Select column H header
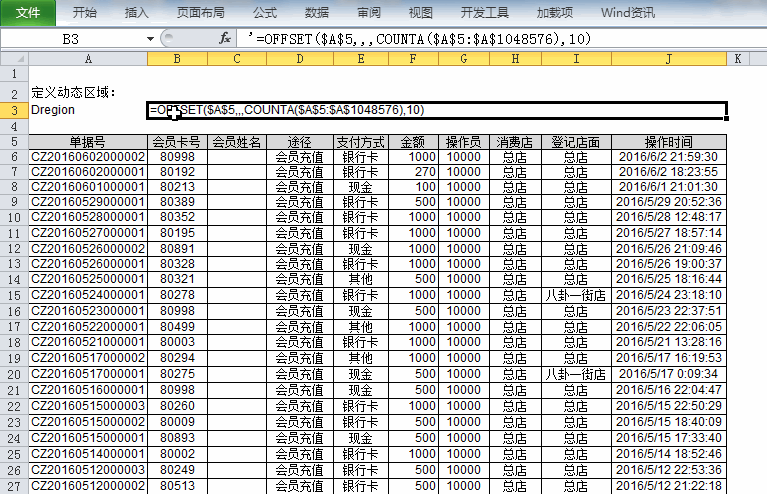This screenshot has width=767, height=494. tap(515, 59)
